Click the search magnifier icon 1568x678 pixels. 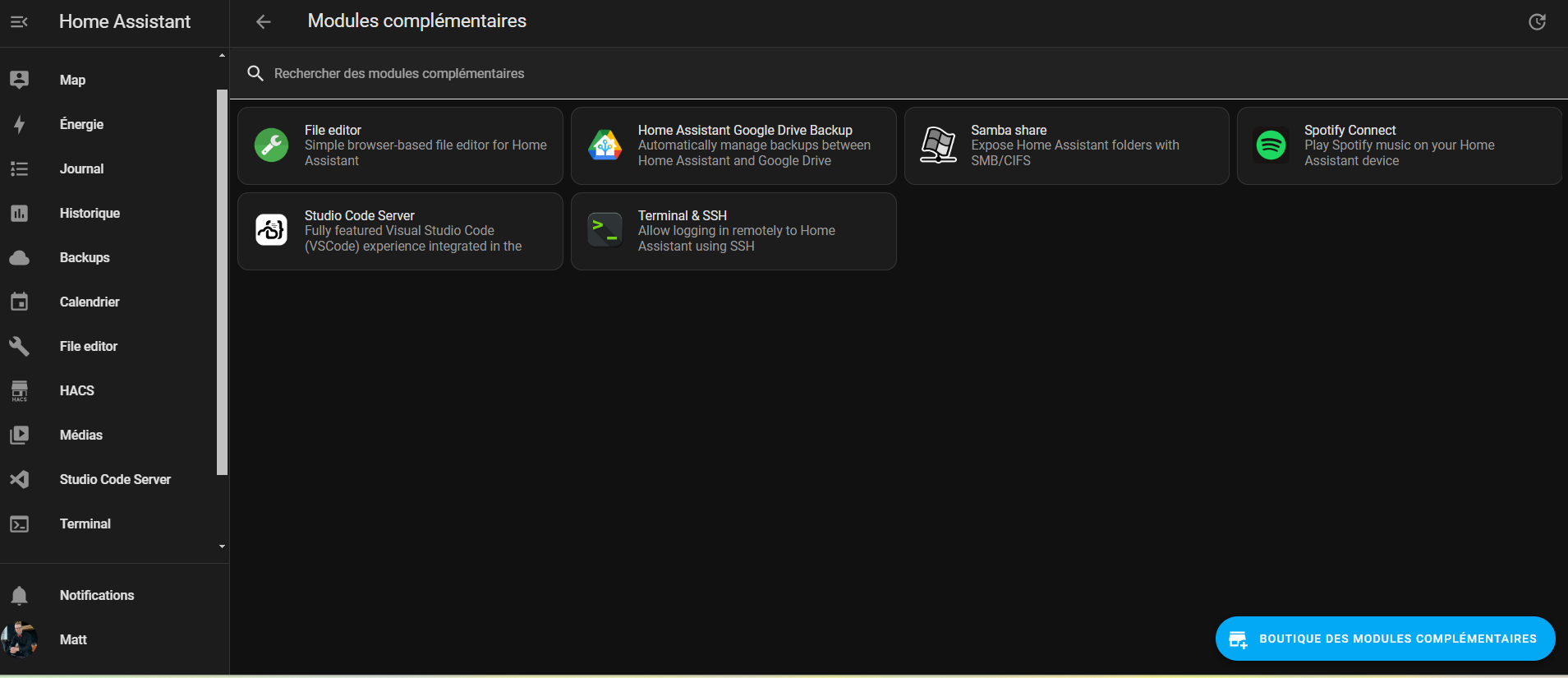click(255, 73)
